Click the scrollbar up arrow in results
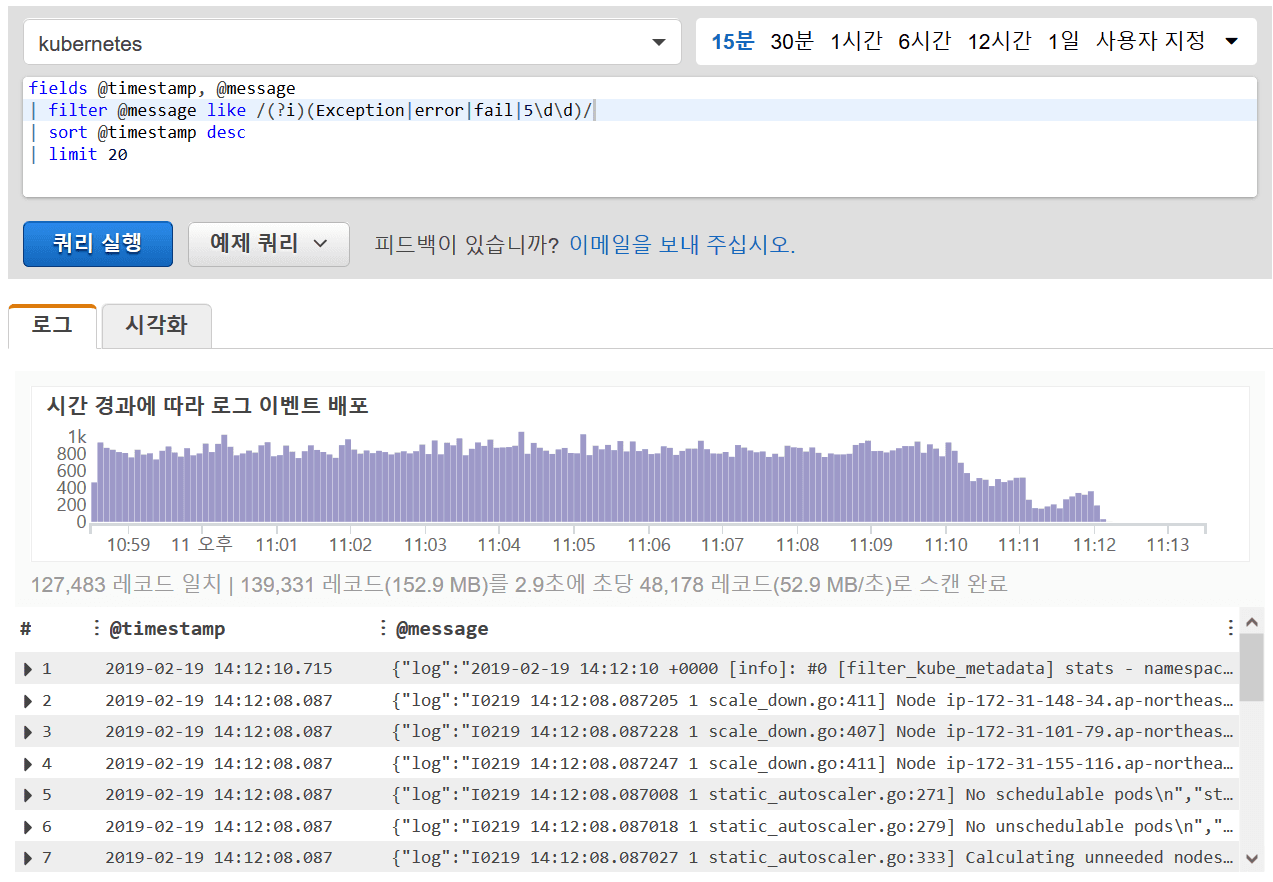Screen dimensions: 1273x882 pyautogui.click(x=1251, y=623)
